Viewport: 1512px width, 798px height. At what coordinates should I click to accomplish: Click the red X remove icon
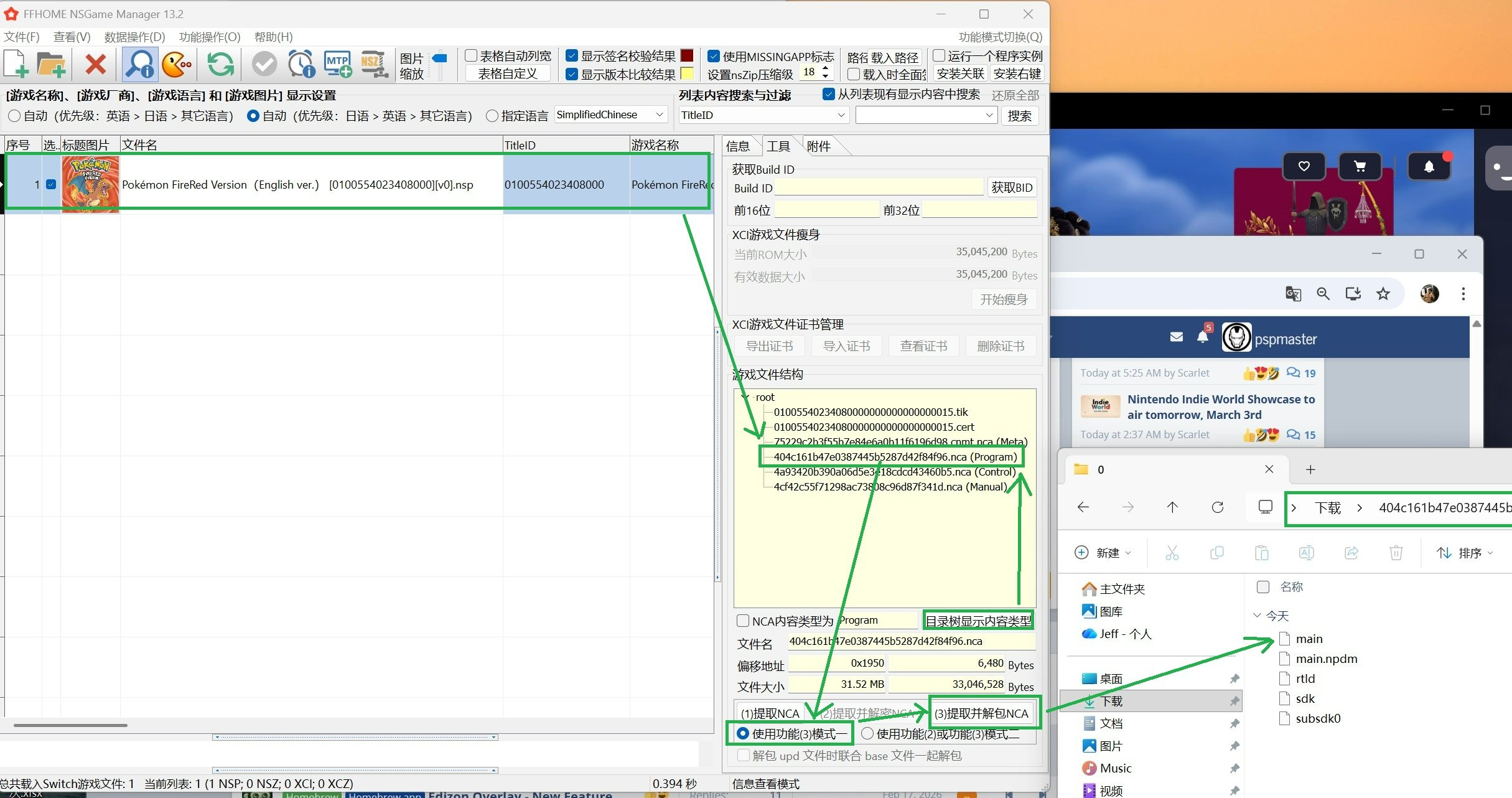95,64
